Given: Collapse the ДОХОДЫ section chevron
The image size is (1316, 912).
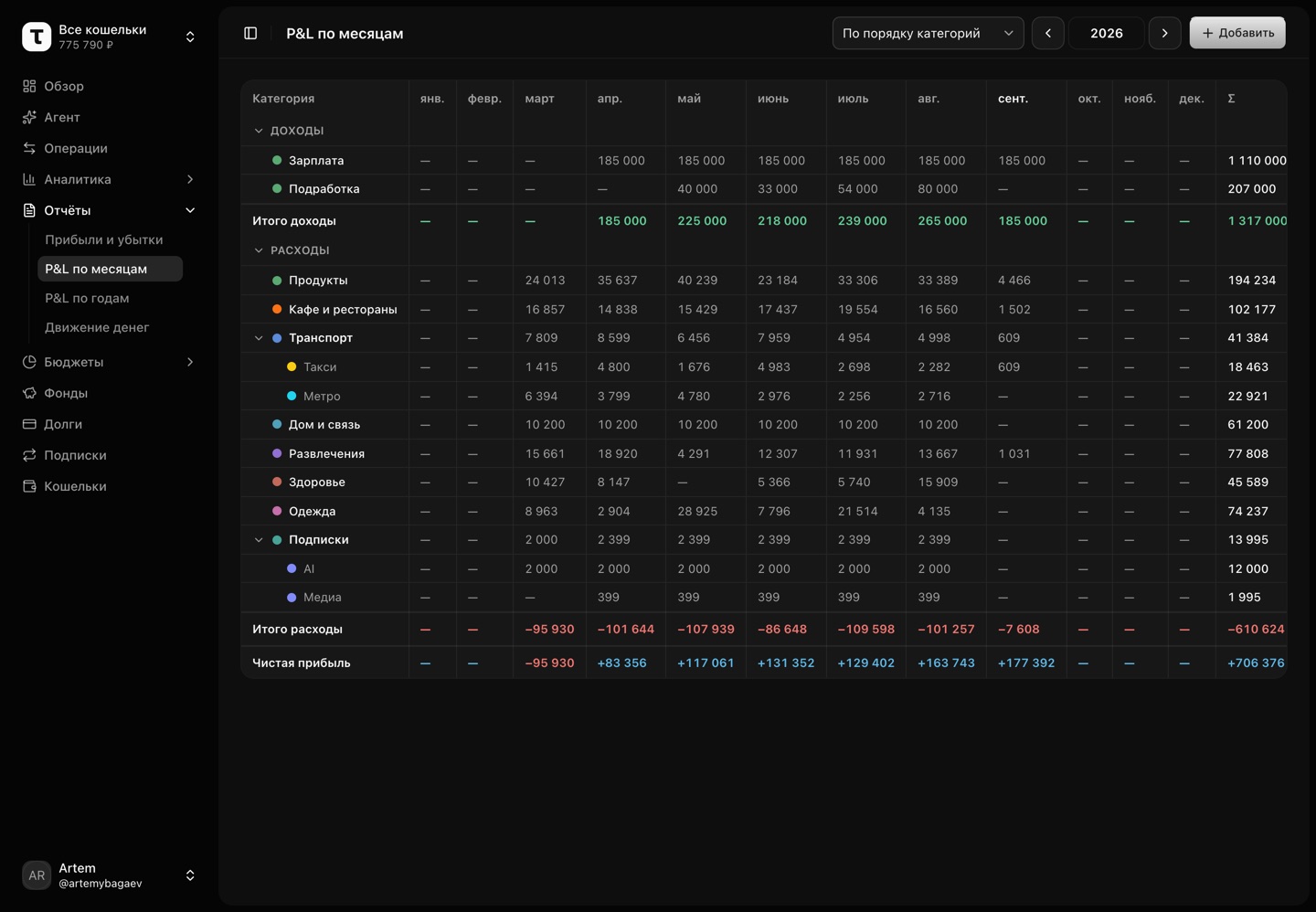Looking at the screenshot, I should [259, 131].
